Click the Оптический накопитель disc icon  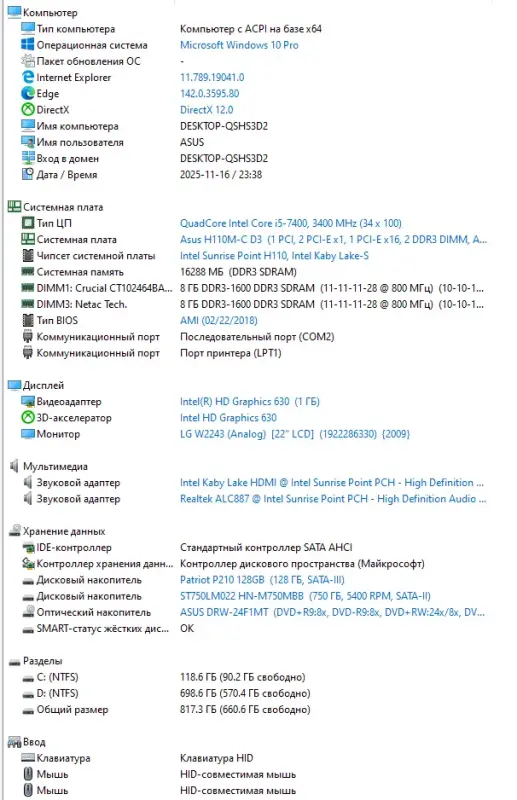coord(28,612)
